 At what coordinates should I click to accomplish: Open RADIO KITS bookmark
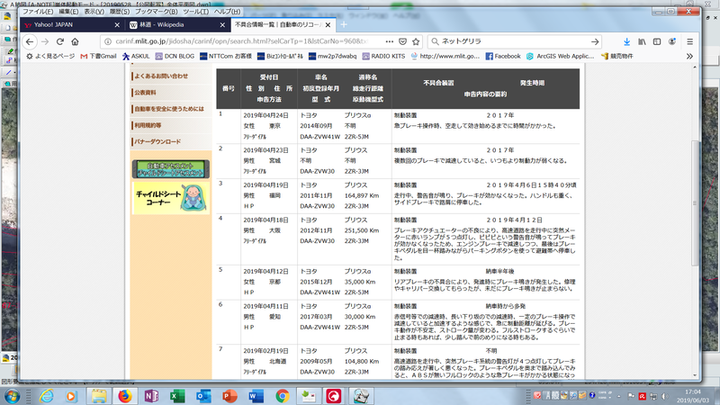[x=383, y=56]
